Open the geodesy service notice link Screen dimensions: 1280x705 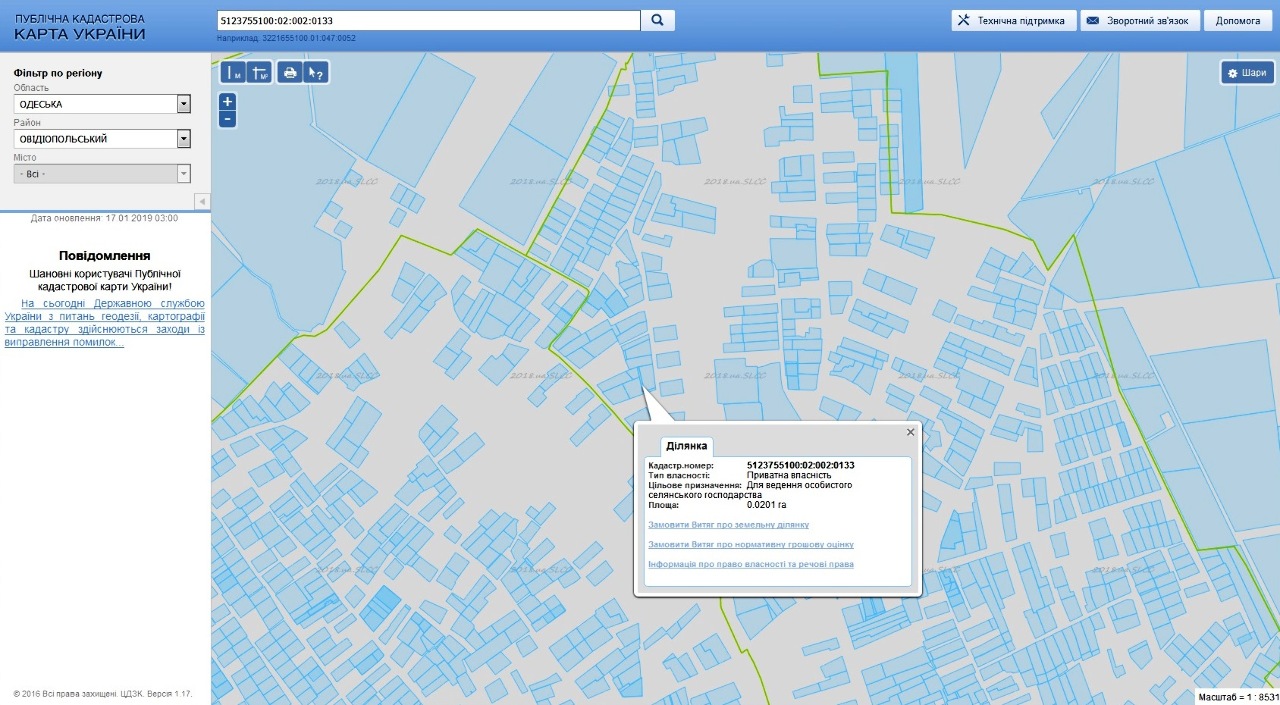[105, 323]
